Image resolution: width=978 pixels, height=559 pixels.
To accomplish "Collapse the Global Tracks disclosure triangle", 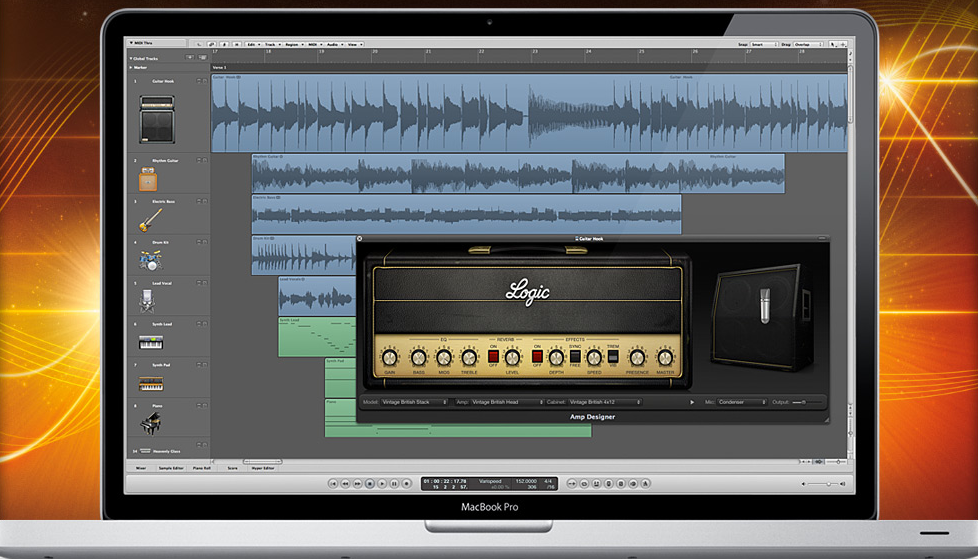I will coord(131,58).
